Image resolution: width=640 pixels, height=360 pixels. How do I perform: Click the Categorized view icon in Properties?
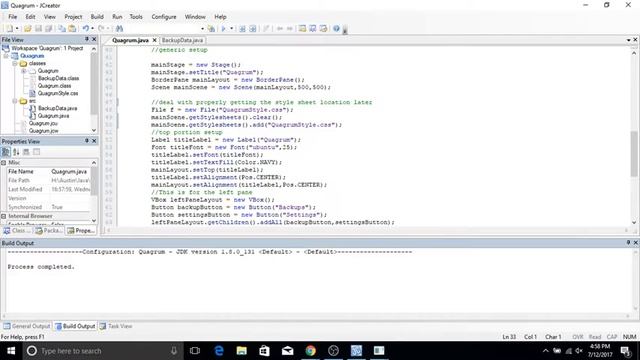6,152
